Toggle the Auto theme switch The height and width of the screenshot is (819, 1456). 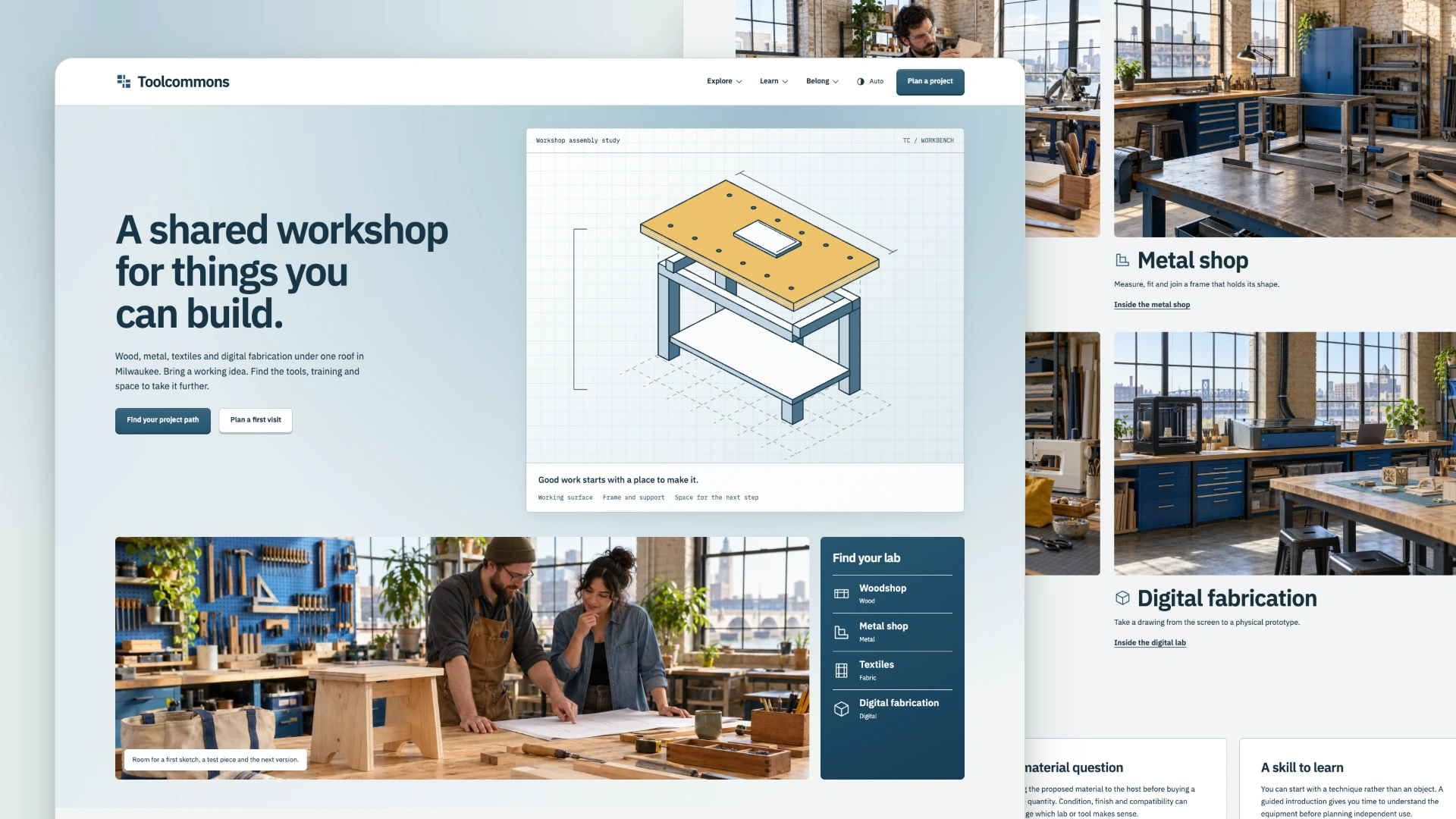click(870, 81)
